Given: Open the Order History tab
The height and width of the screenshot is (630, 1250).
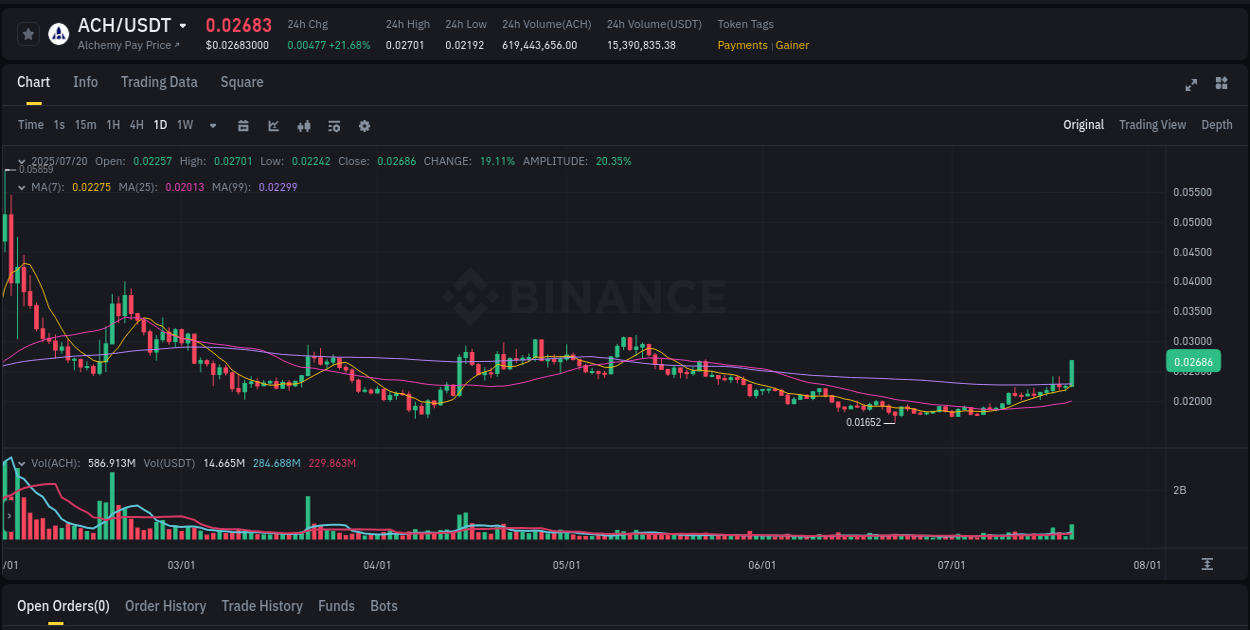Looking at the screenshot, I should (x=165, y=606).
